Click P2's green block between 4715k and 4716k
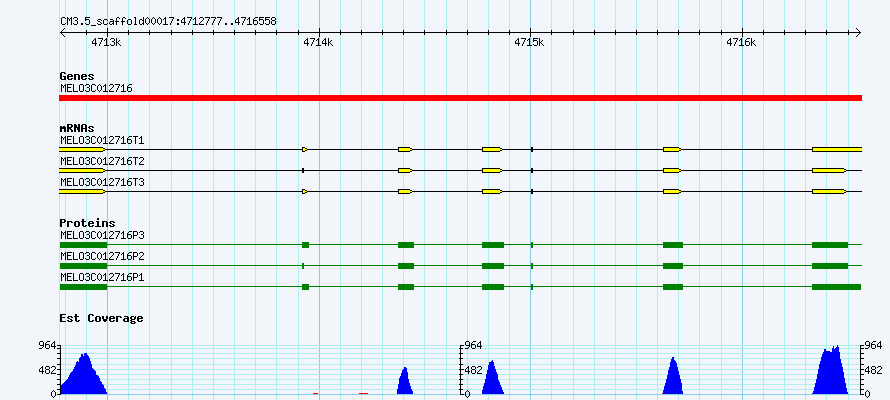Screen dimensions: 890x400 click(673, 266)
